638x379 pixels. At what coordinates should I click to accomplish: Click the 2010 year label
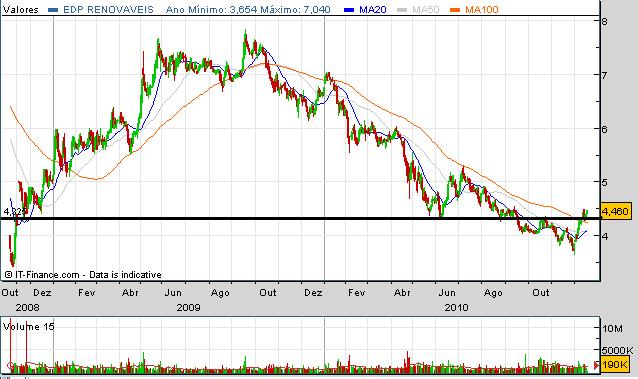pos(457,307)
